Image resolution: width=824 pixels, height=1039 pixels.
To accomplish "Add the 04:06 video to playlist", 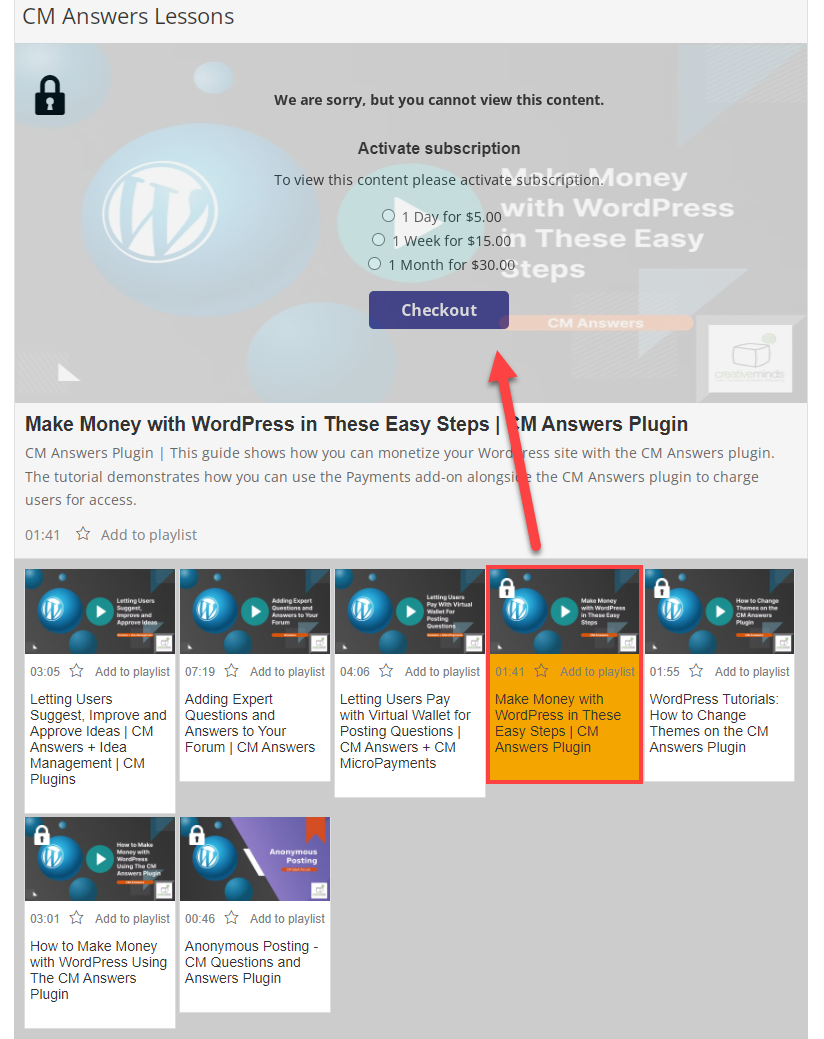I will 442,671.
